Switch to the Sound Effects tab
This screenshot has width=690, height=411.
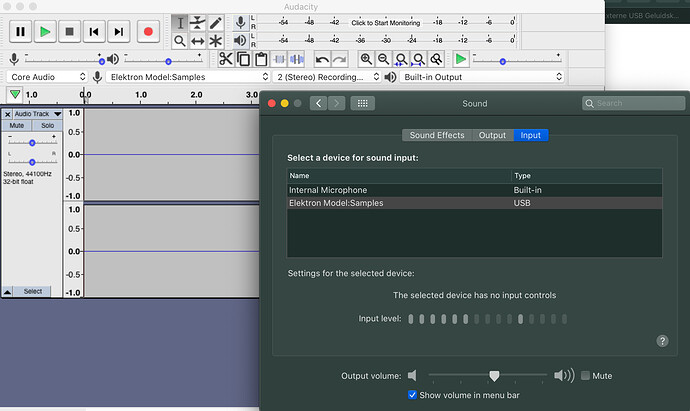pos(437,135)
